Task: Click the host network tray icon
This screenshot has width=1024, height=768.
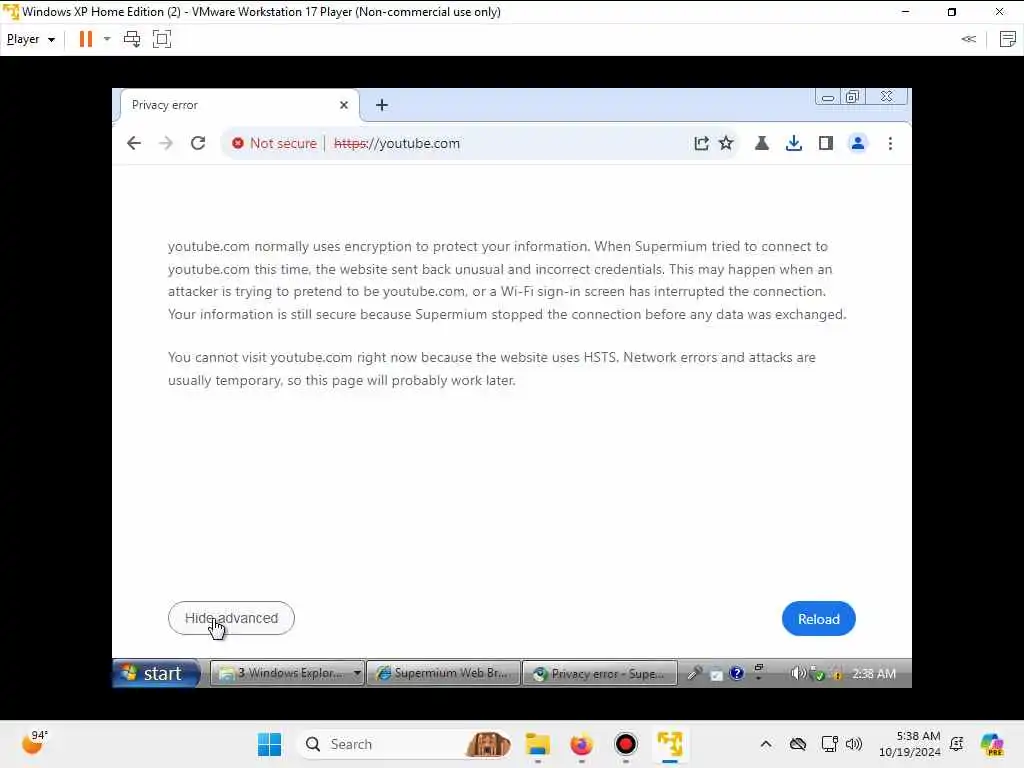Action: (829, 744)
